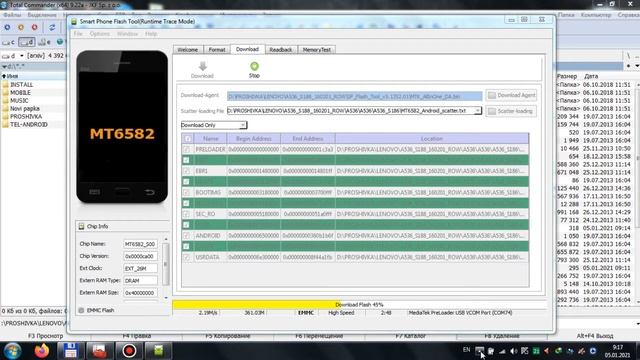Screen dimensions: 640x360
Task: Toggle the BOOTIMG row checkbox
Action: [187, 192]
